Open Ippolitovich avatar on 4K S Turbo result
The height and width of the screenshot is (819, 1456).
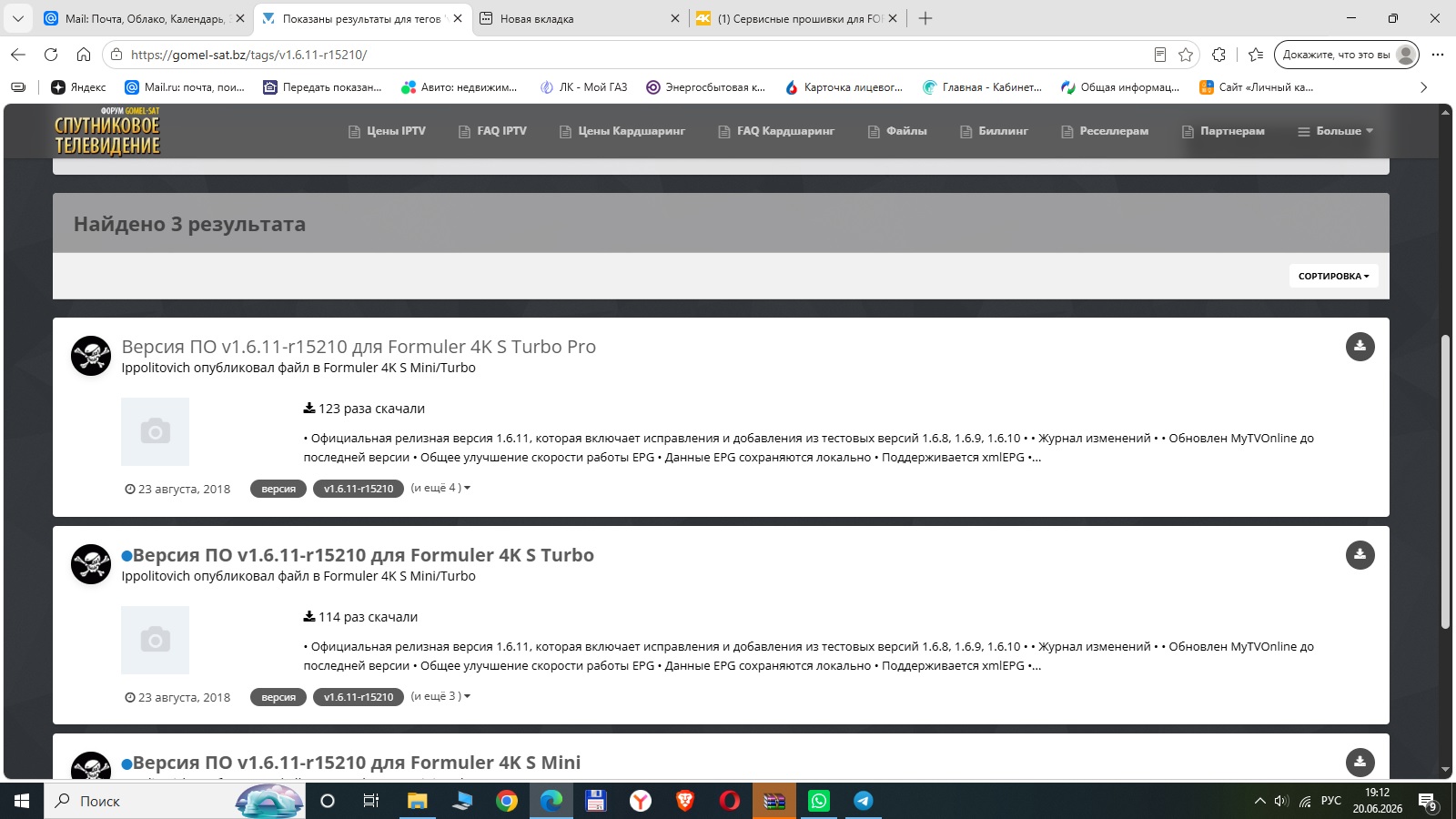coord(91,564)
